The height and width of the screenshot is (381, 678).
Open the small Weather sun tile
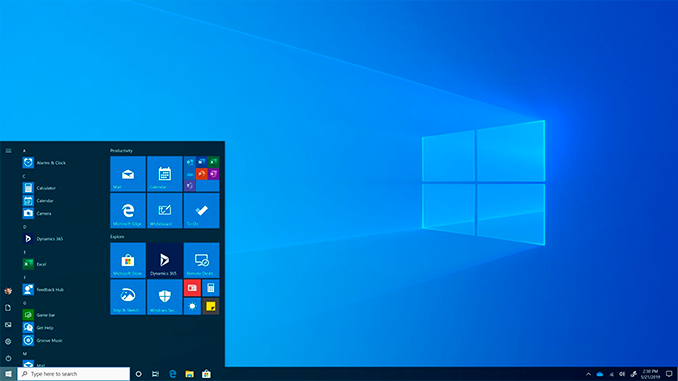pyautogui.click(x=192, y=306)
